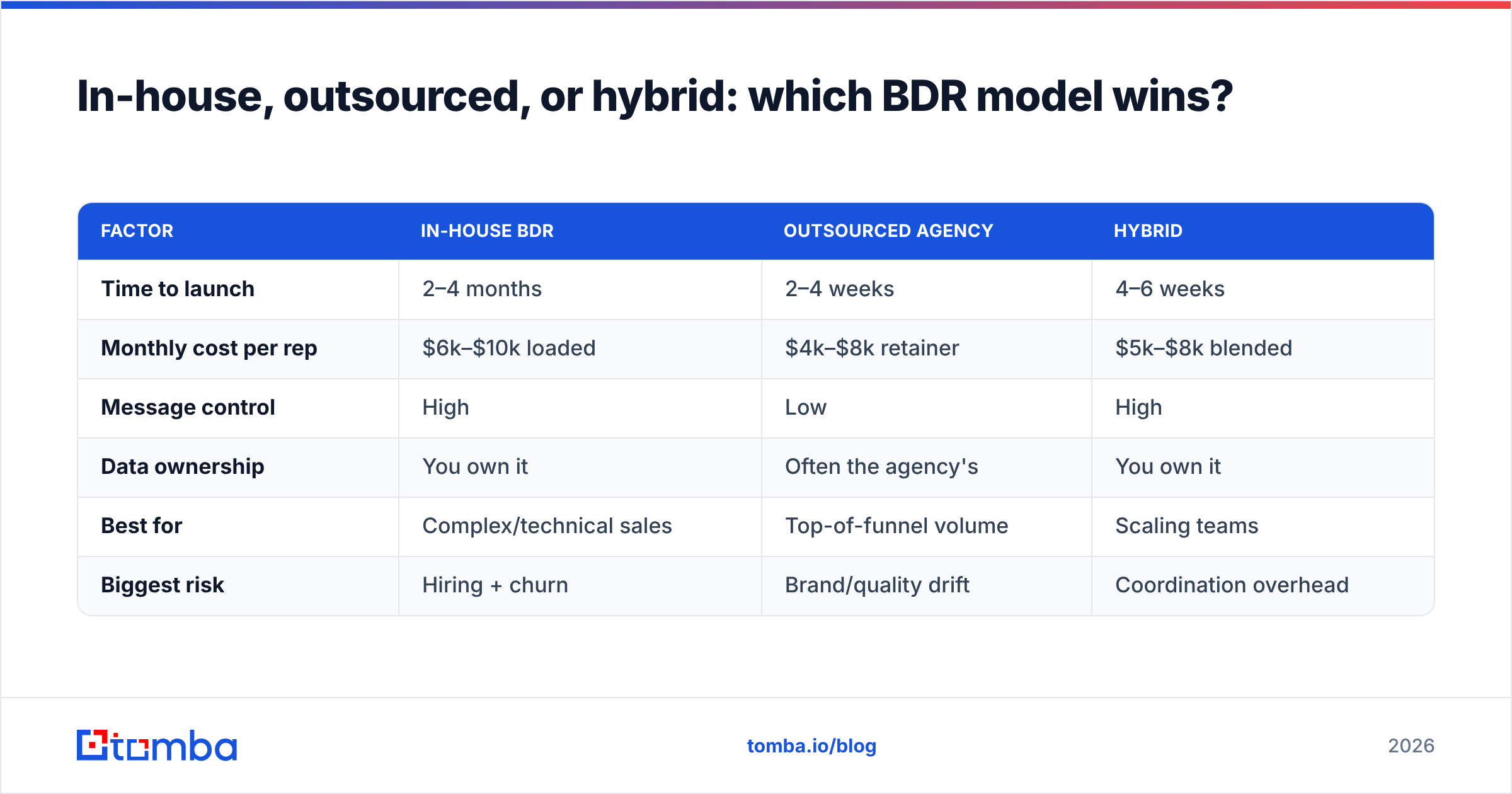Click the '$4k–$8k retainer' cell

tap(872, 348)
